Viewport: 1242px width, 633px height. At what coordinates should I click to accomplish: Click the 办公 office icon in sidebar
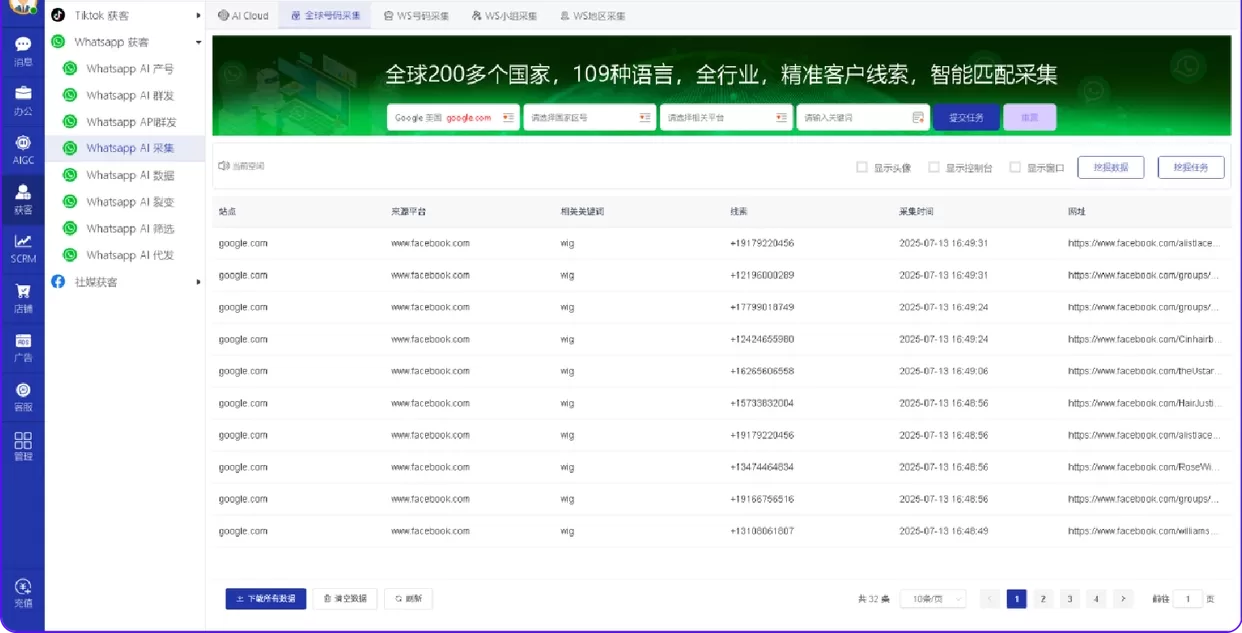pyautogui.click(x=22, y=100)
